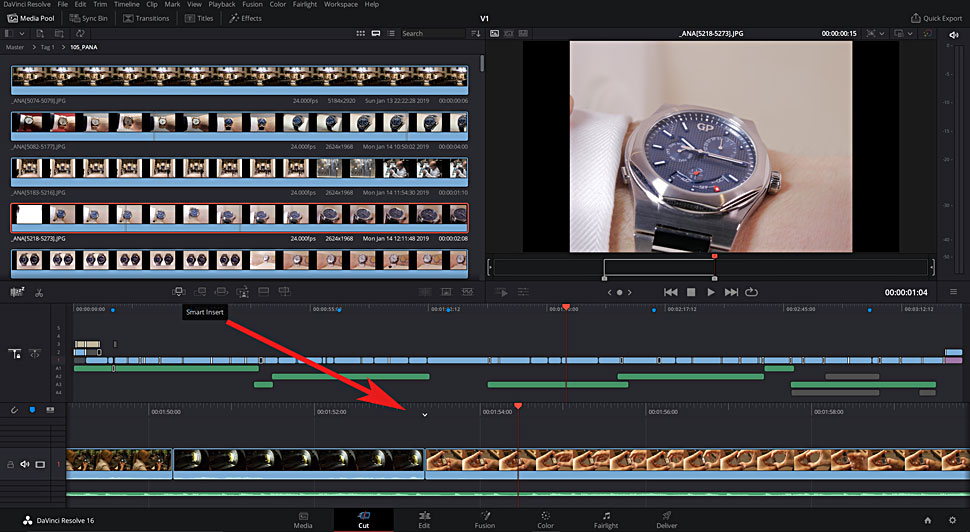The width and height of the screenshot is (970, 532).
Task: Switch to the Media page tab
Action: point(303,520)
